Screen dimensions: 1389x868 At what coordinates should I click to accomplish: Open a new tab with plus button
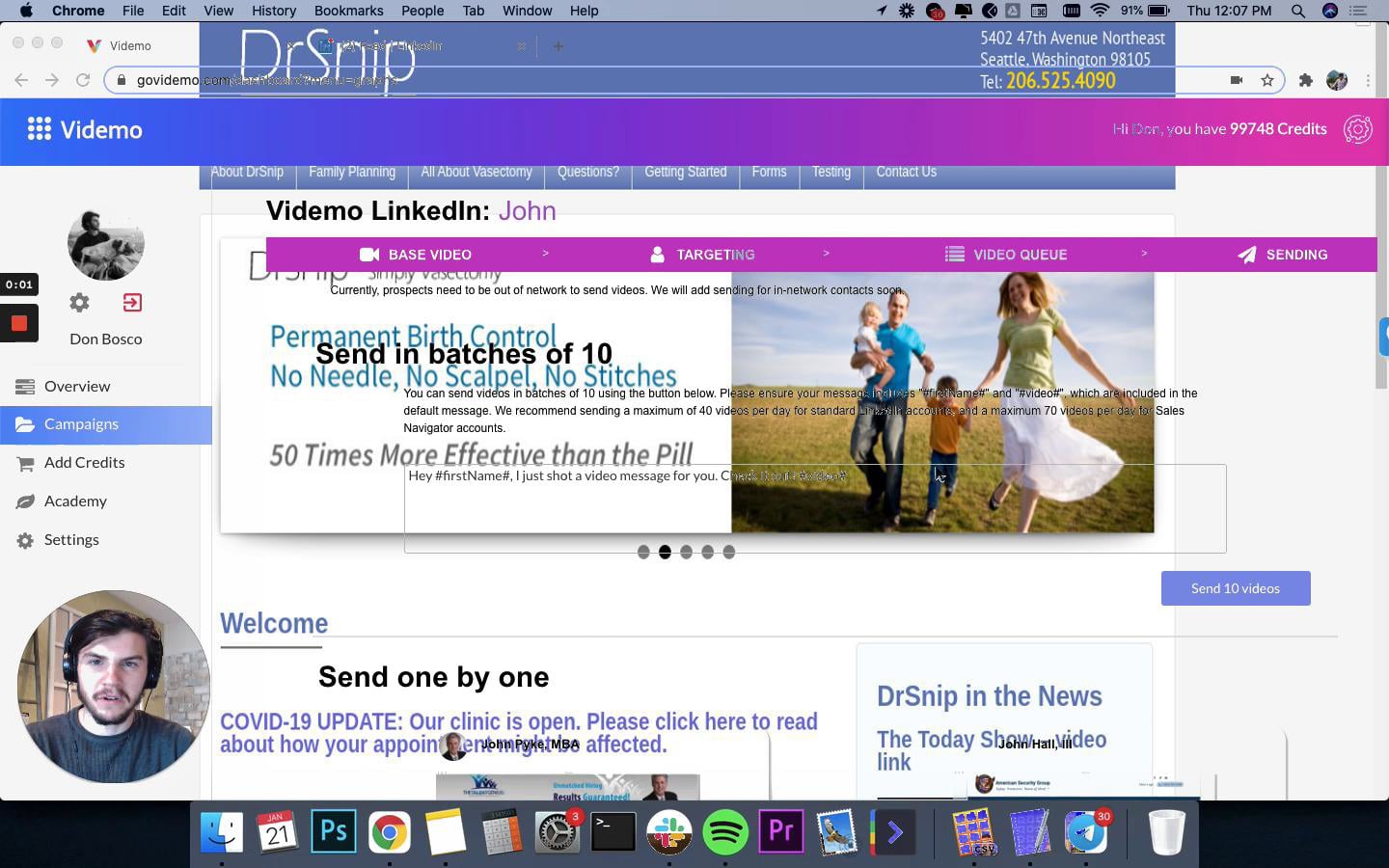pyautogui.click(x=558, y=45)
